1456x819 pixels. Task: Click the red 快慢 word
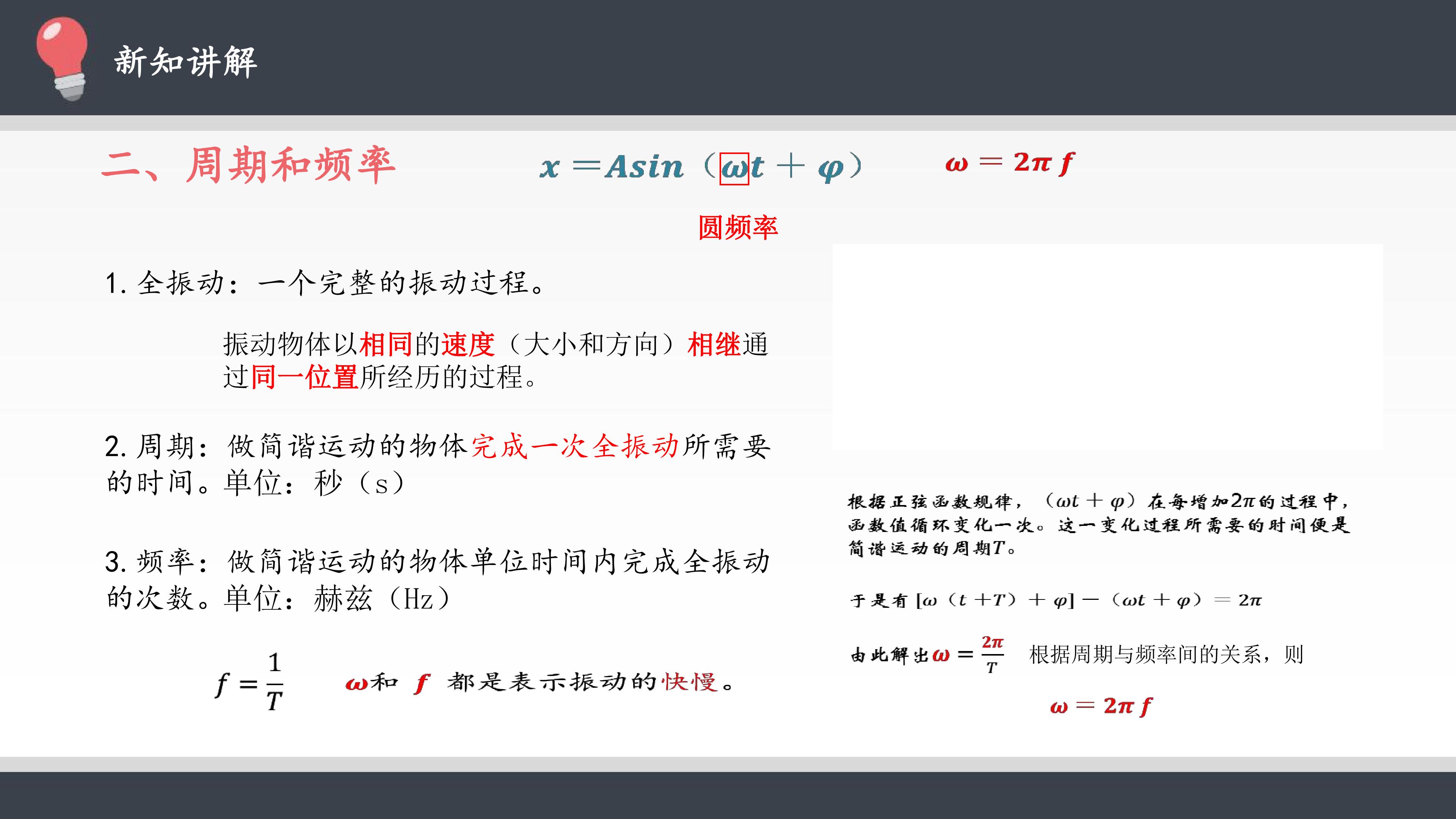[x=689, y=682]
